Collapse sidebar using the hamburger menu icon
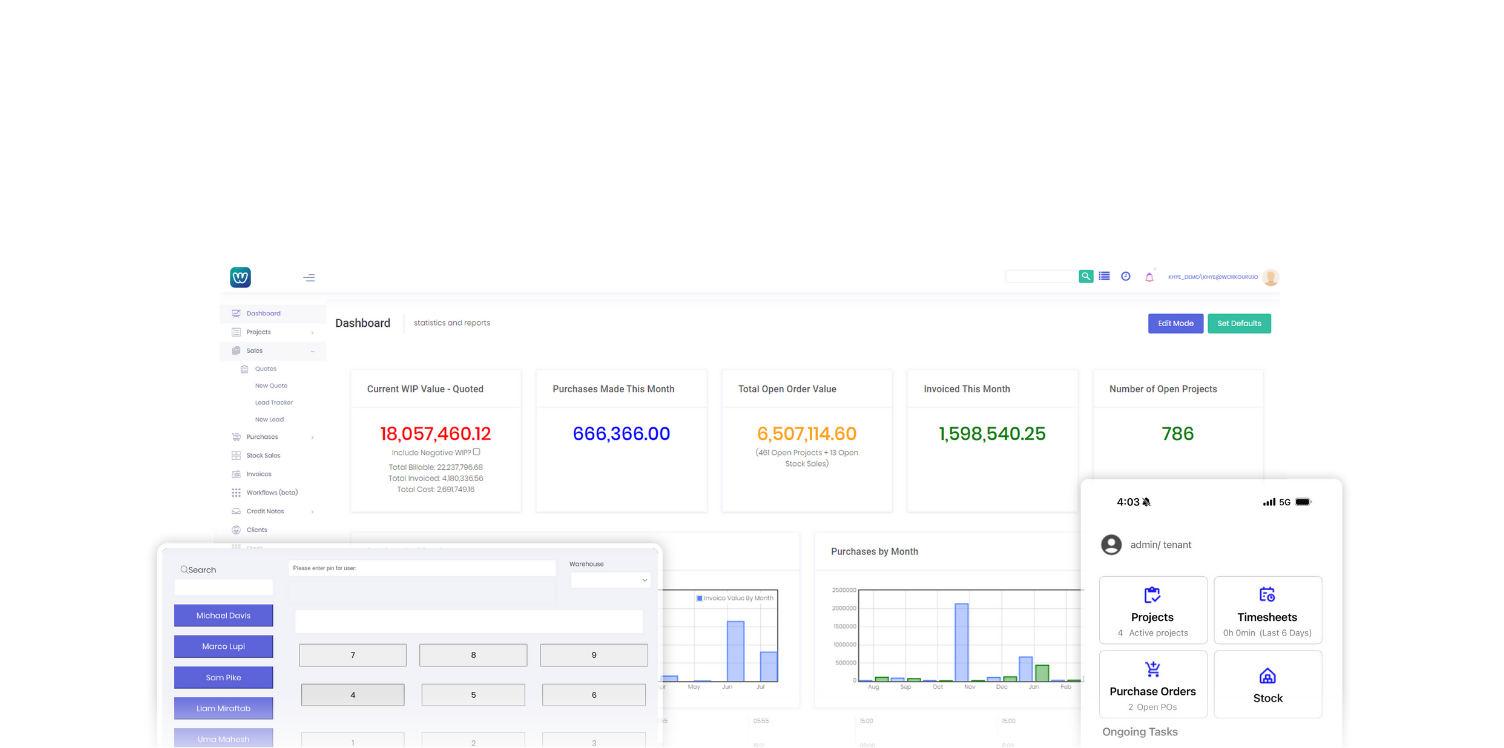 [309, 277]
